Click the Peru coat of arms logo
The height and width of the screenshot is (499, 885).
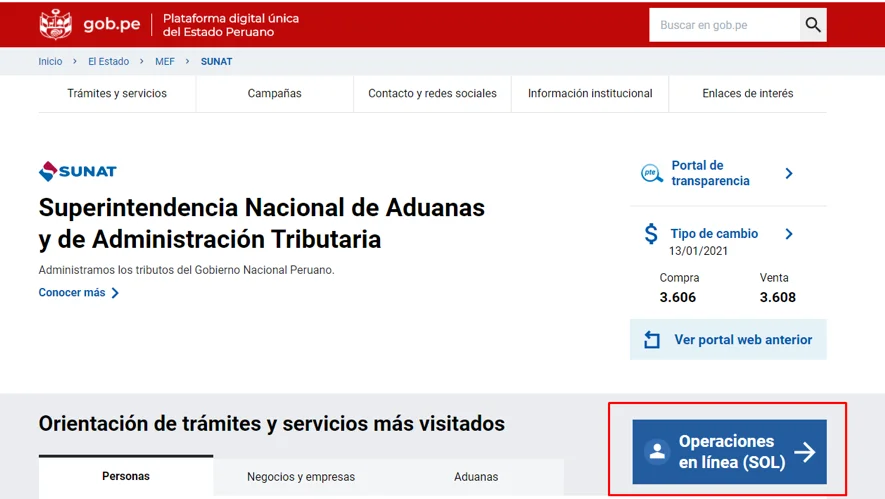pos(55,25)
